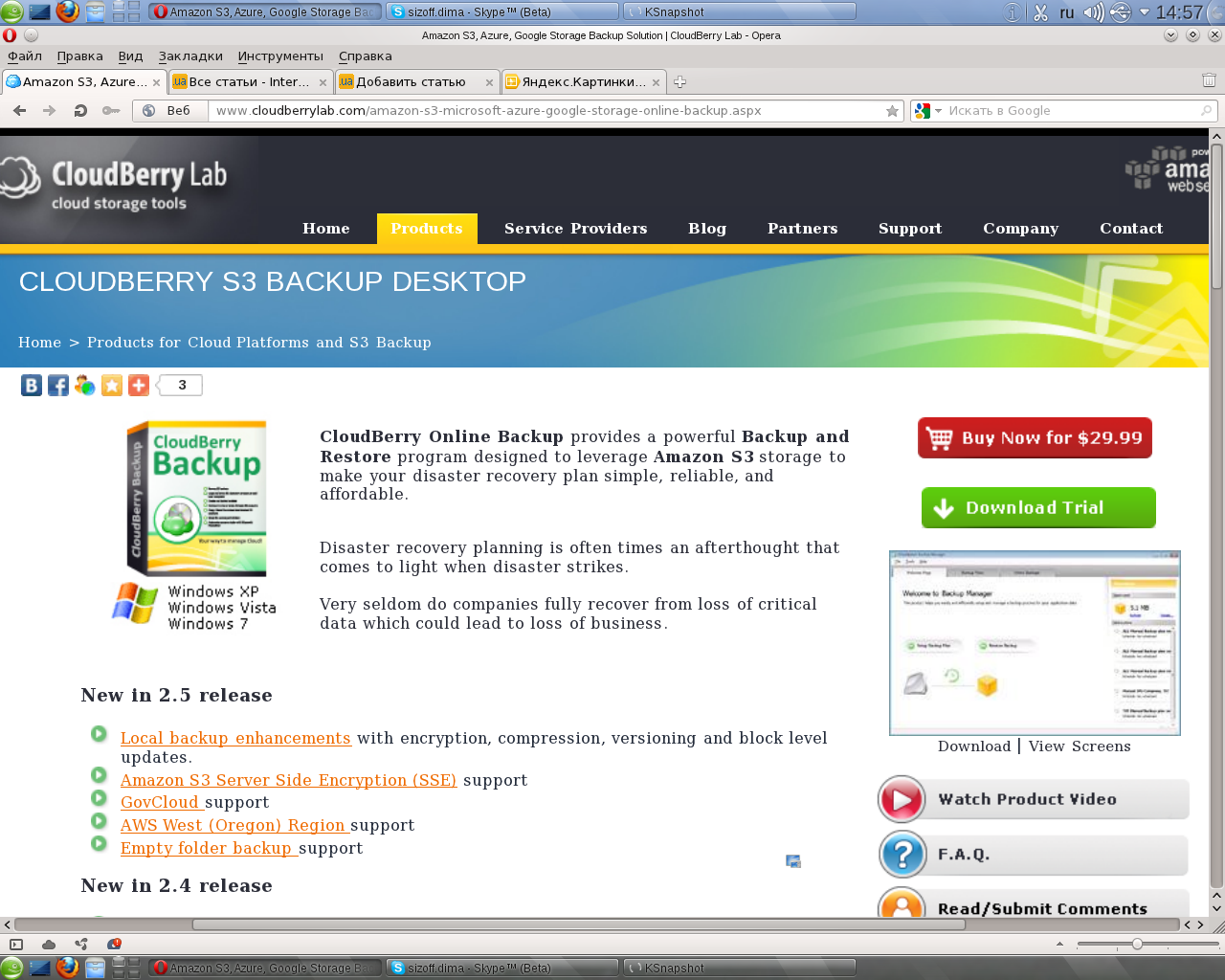Close the Добавить статью tab

click(x=489, y=82)
